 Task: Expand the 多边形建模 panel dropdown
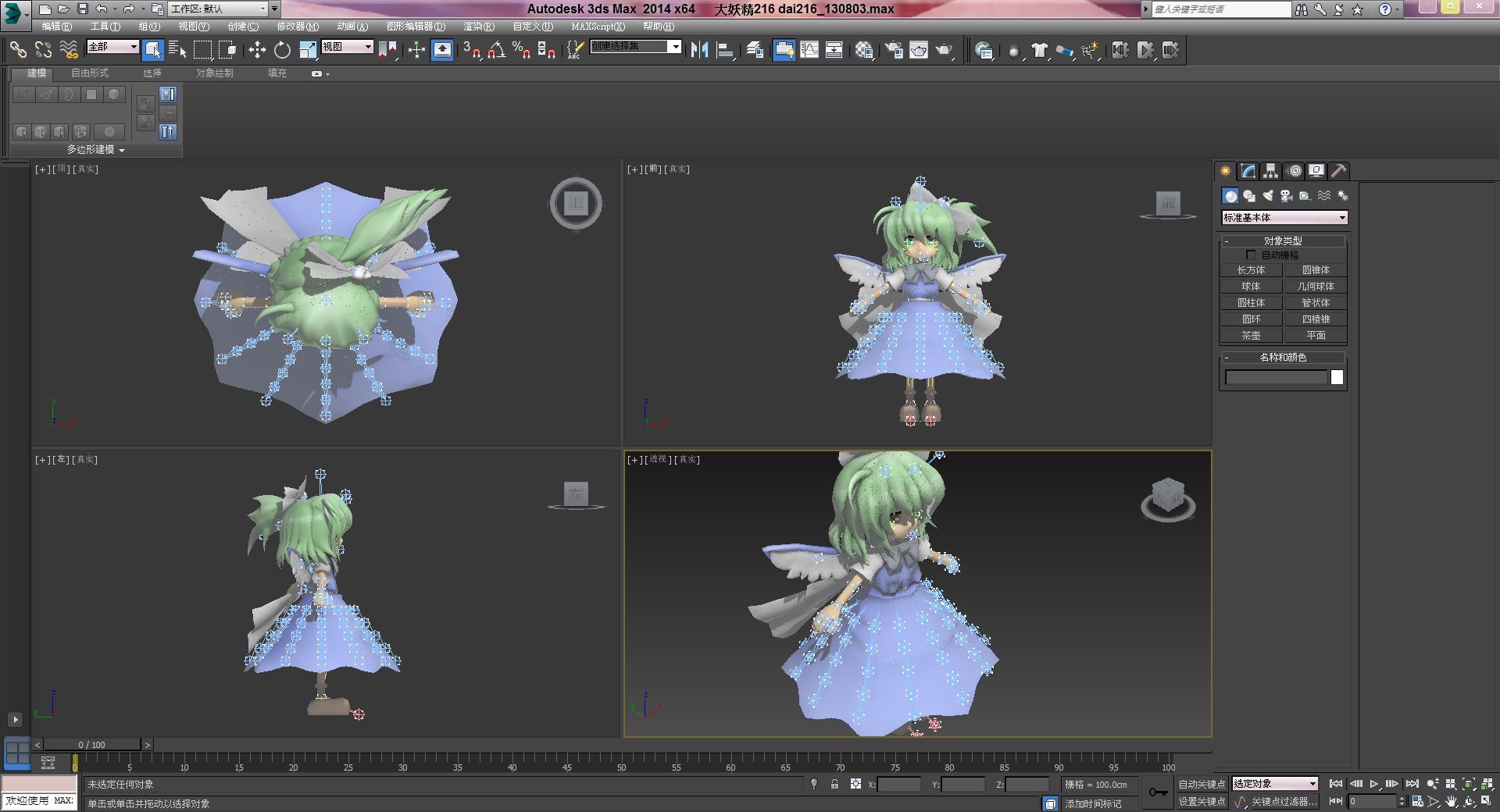coord(95,149)
